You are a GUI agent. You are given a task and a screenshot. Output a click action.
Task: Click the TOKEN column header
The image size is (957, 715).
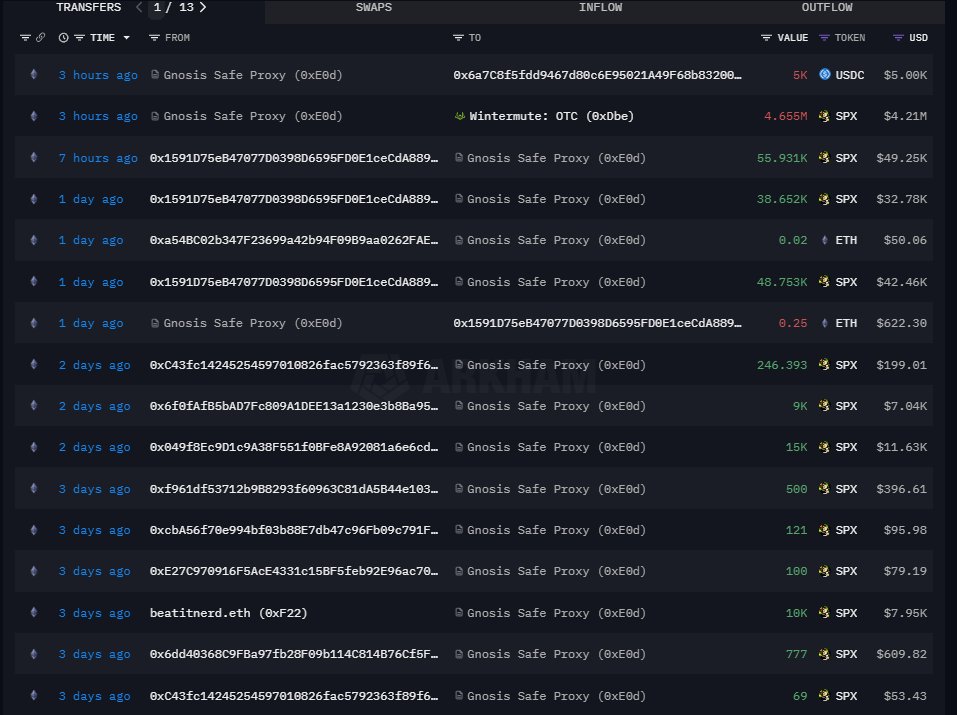[850, 38]
